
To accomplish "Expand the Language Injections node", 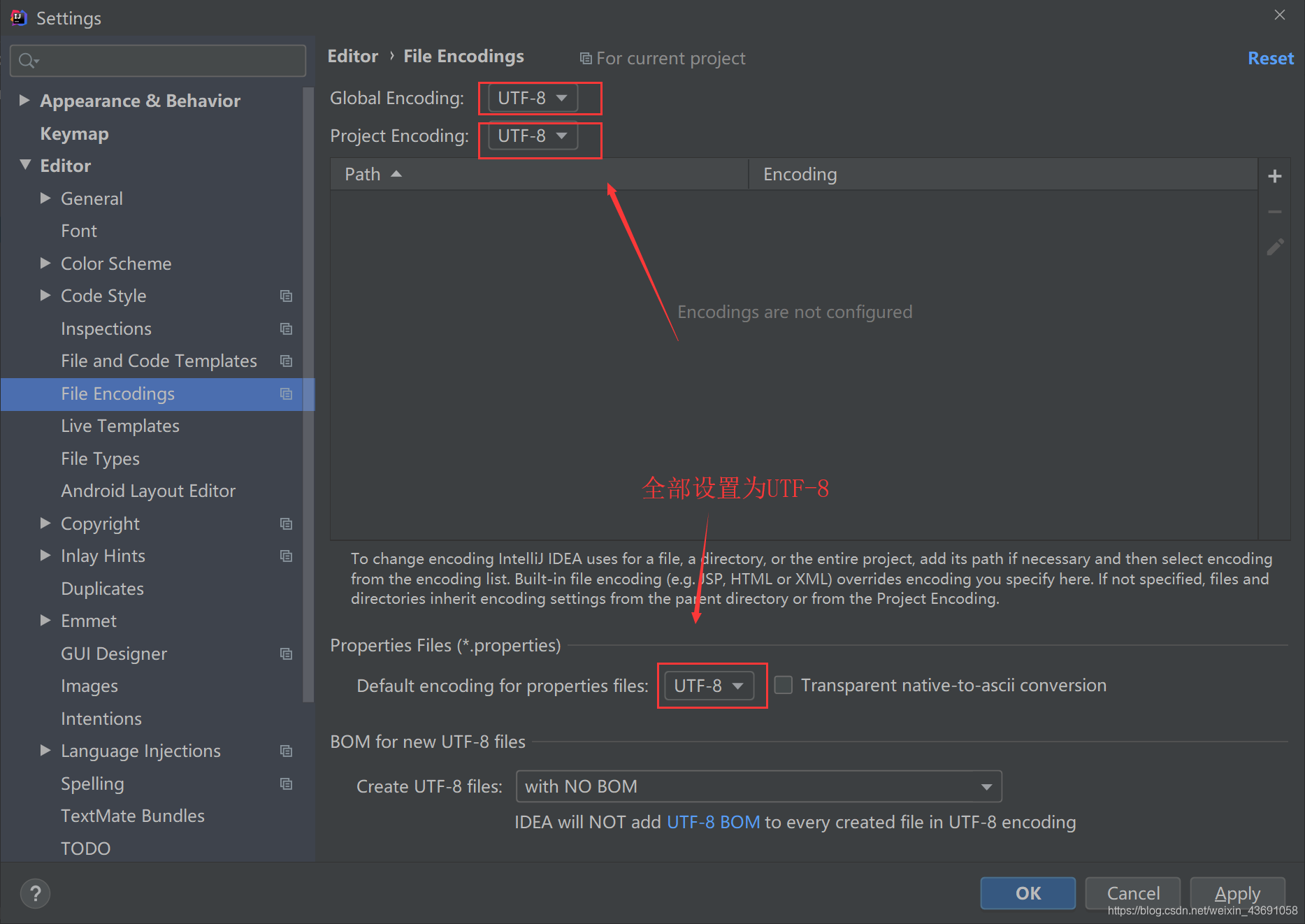I will (x=45, y=750).
